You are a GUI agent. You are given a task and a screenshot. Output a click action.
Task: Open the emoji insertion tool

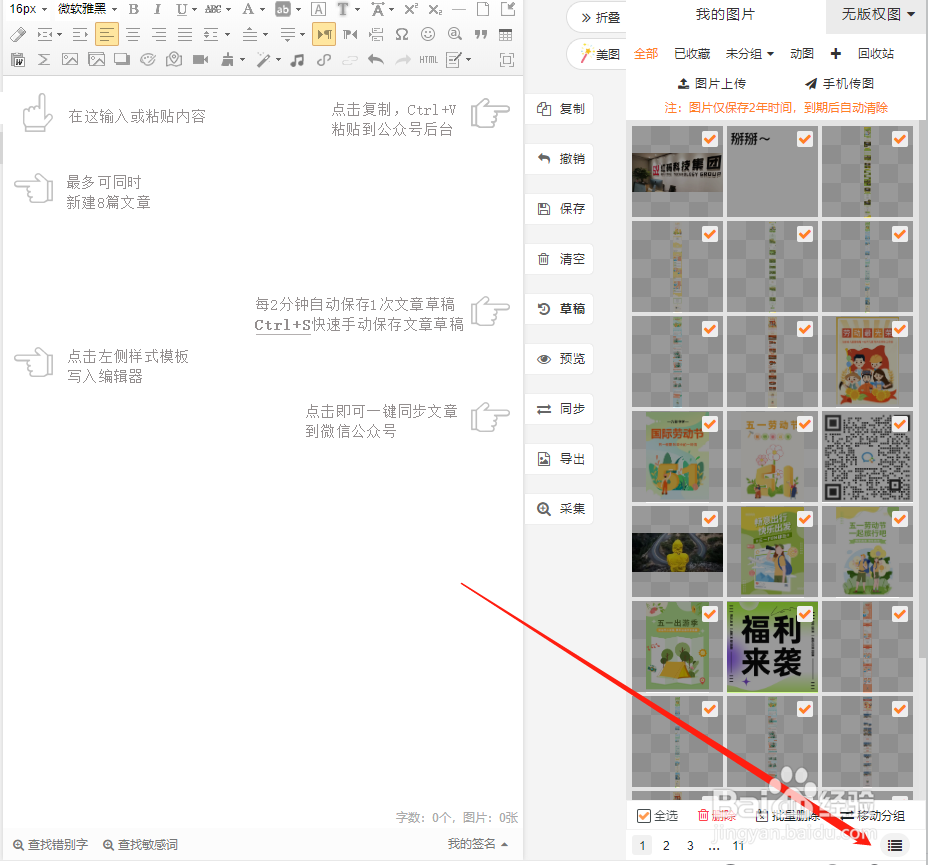pos(428,34)
